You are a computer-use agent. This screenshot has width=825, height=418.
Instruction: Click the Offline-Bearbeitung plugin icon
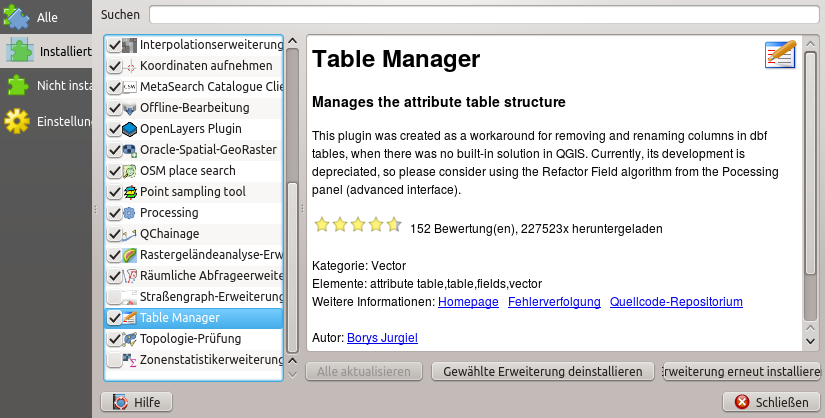pos(130,108)
